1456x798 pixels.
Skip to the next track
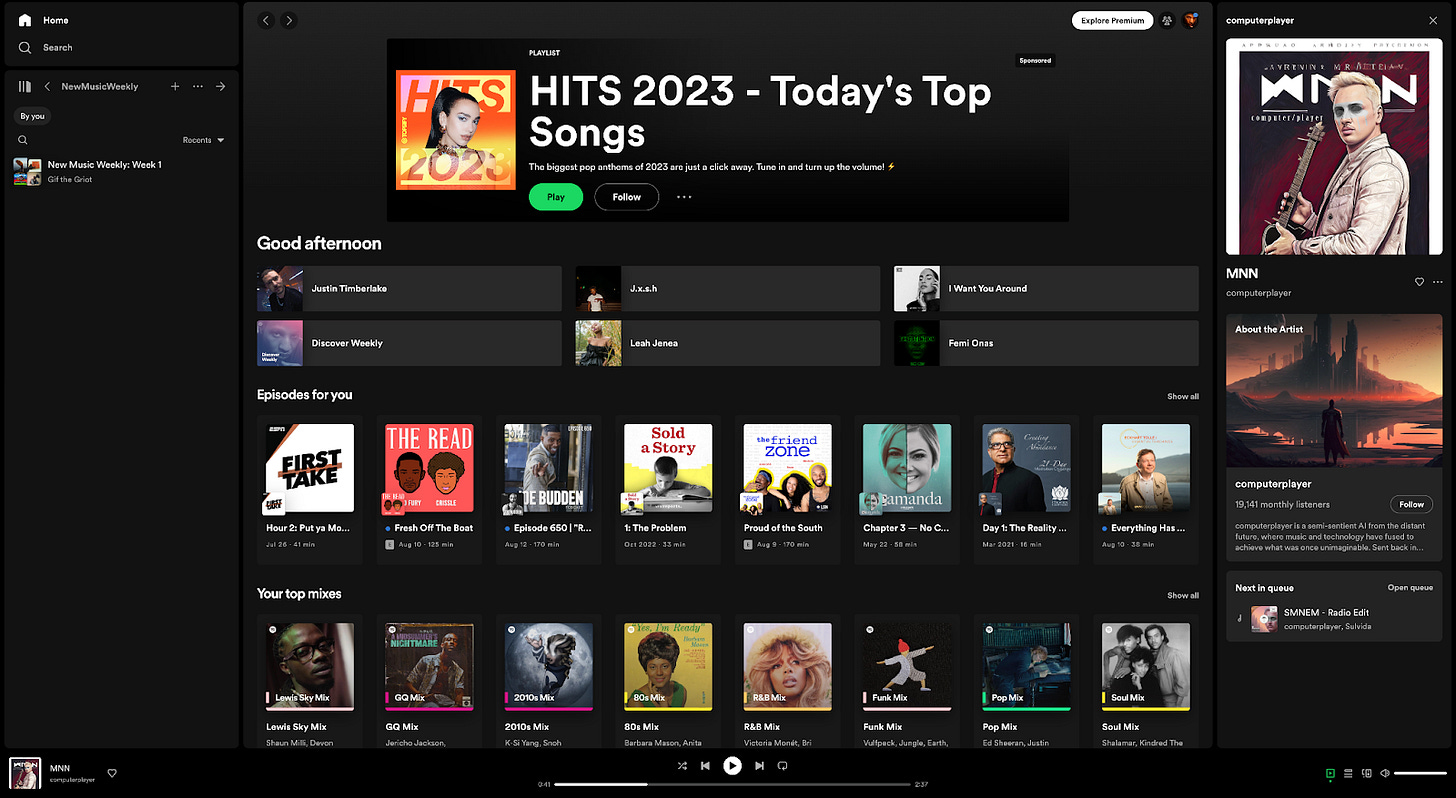[x=759, y=766]
